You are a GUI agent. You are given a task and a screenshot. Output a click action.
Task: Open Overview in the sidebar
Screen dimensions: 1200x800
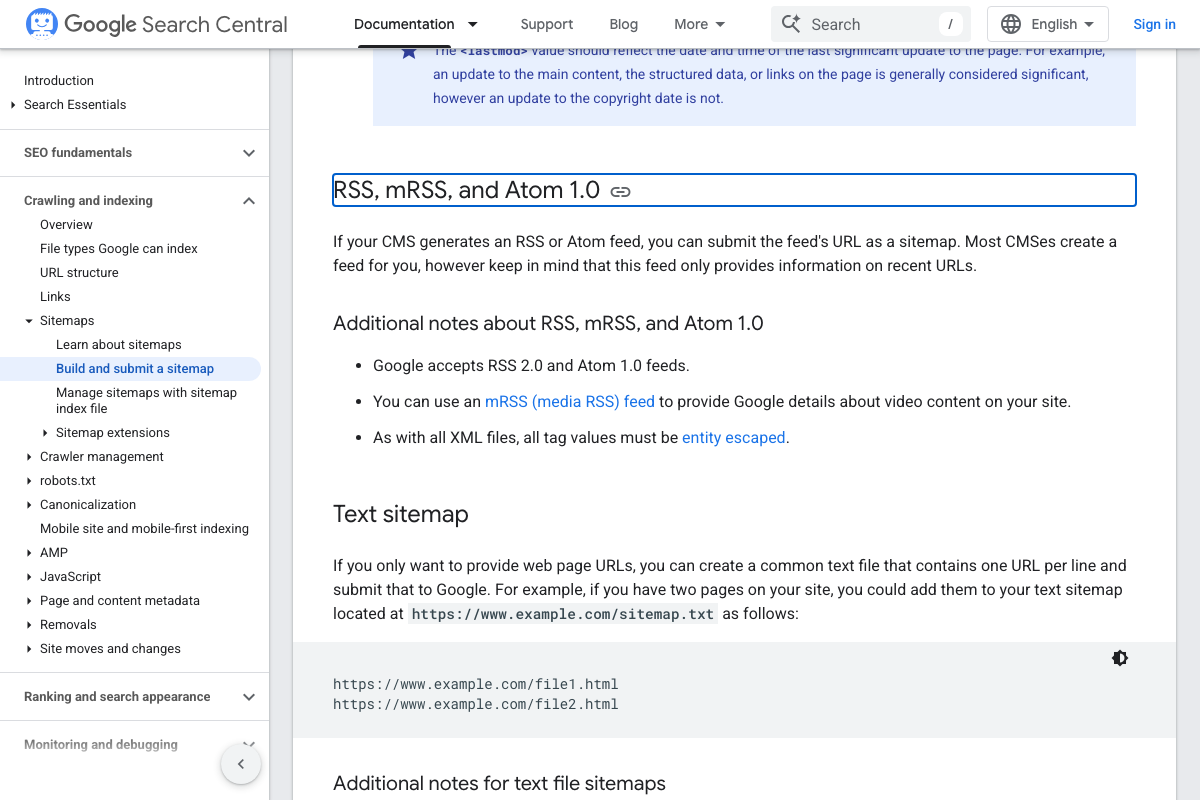(66, 225)
